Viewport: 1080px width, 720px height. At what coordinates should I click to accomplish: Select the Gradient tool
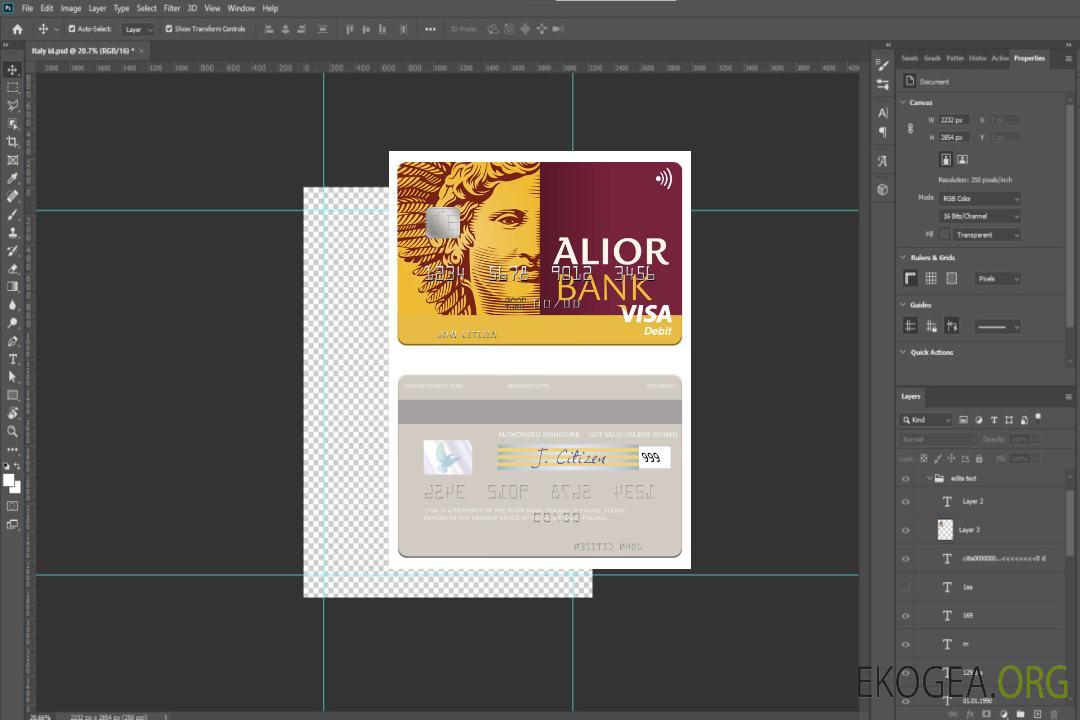[x=12, y=287]
